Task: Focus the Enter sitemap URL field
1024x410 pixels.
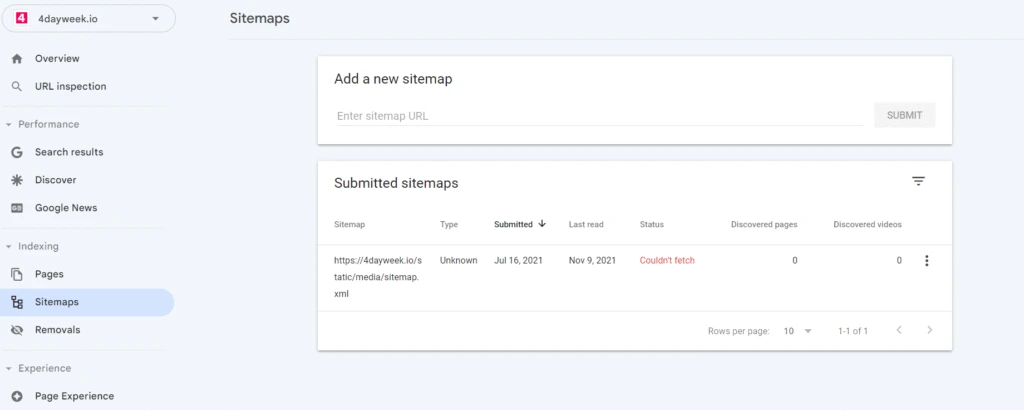Action: click(600, 116)
